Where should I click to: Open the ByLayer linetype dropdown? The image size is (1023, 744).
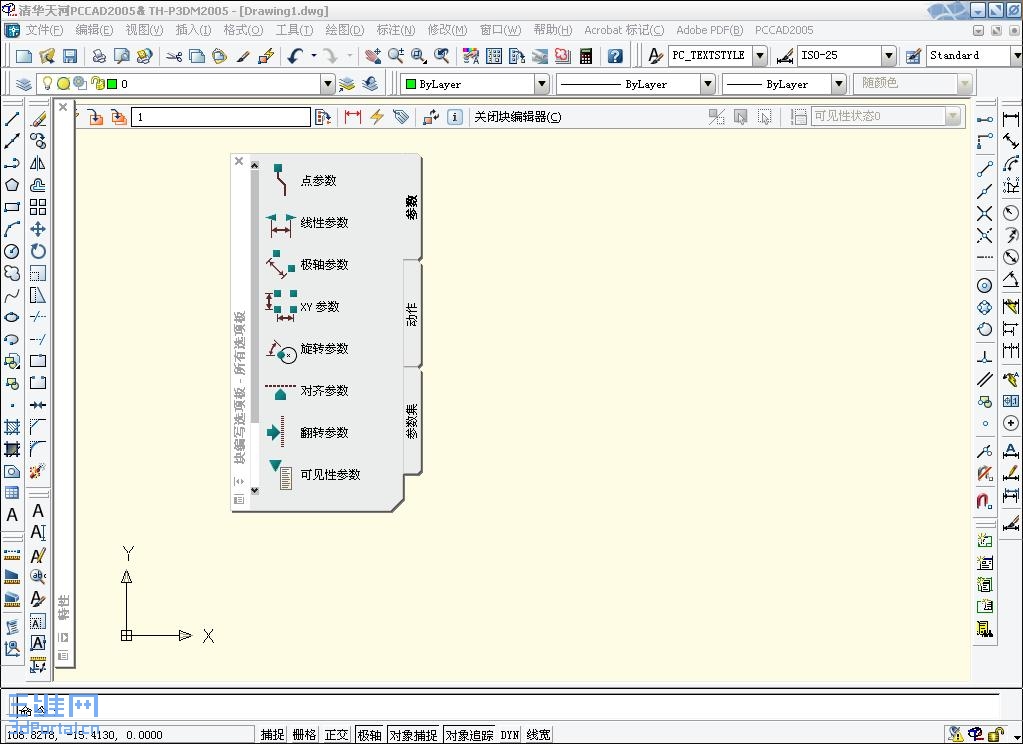coord(708,84)
